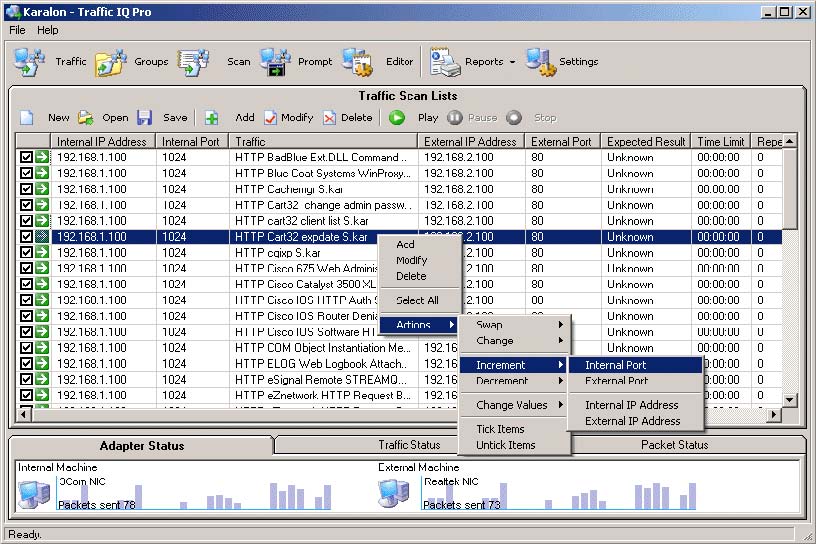Click the Reports printer icon
The width and height of the screenshot is (816, 544).
444,62
